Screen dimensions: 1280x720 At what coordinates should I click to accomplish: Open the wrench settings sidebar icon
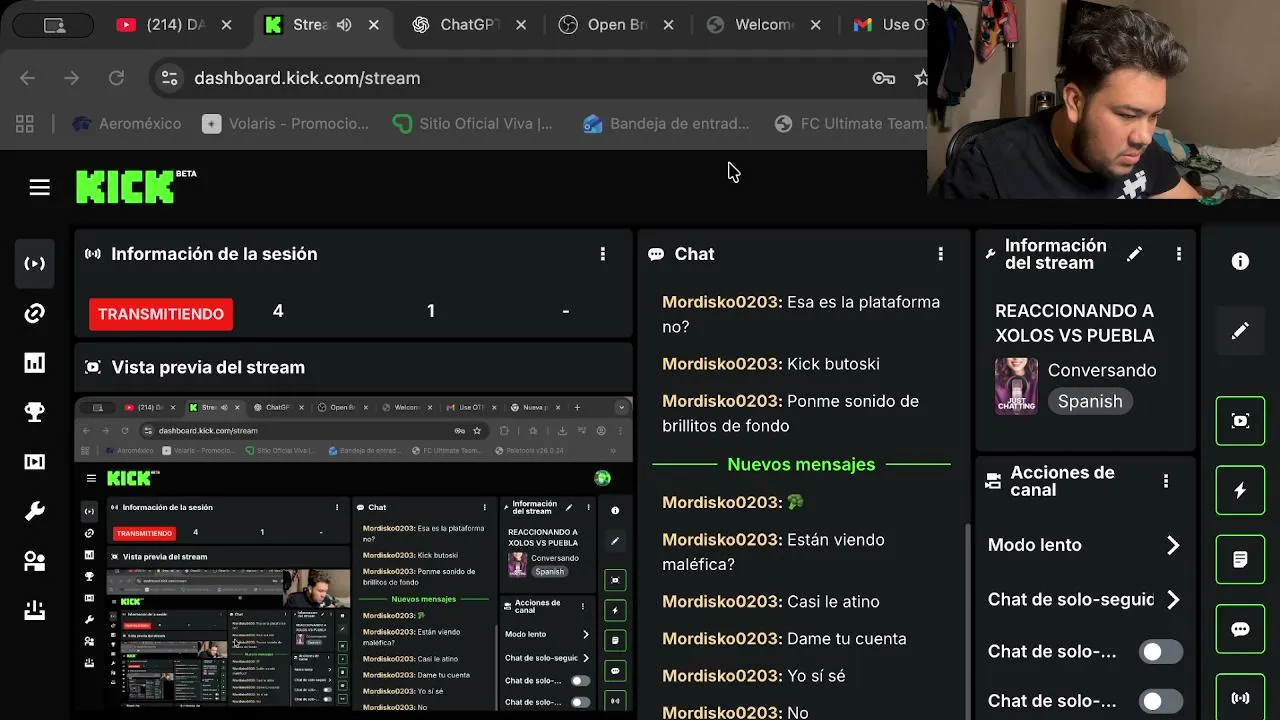pos(35,511)
